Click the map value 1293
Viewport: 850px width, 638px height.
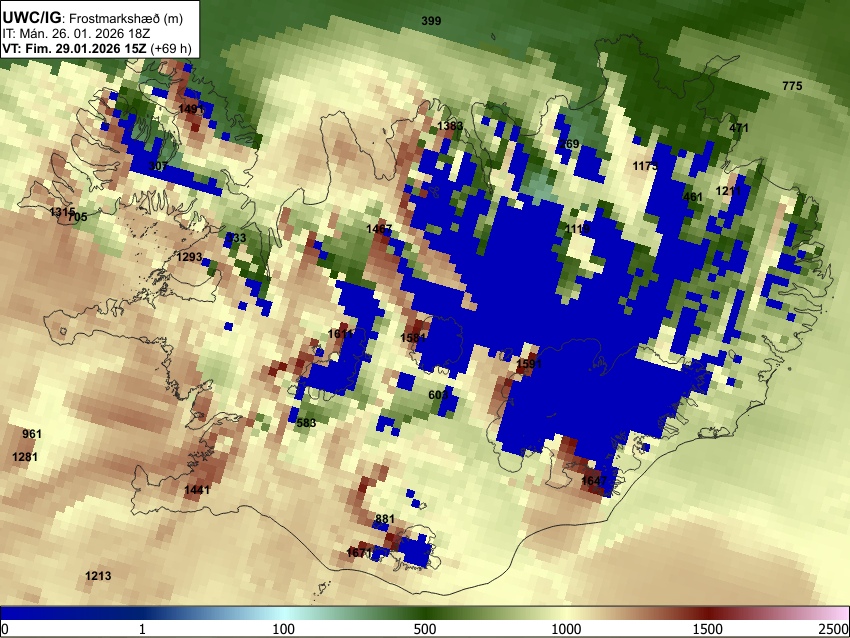(189, 257)
